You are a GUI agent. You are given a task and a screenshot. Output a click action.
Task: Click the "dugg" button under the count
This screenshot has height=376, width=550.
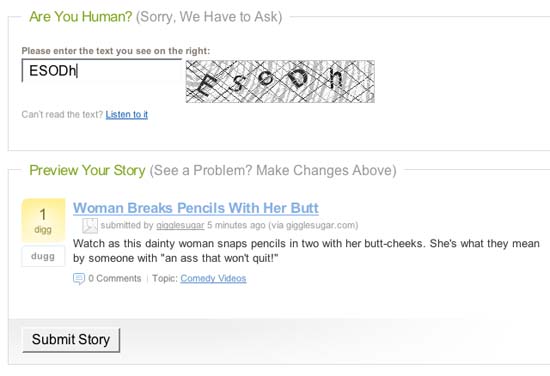click(43, 256)
